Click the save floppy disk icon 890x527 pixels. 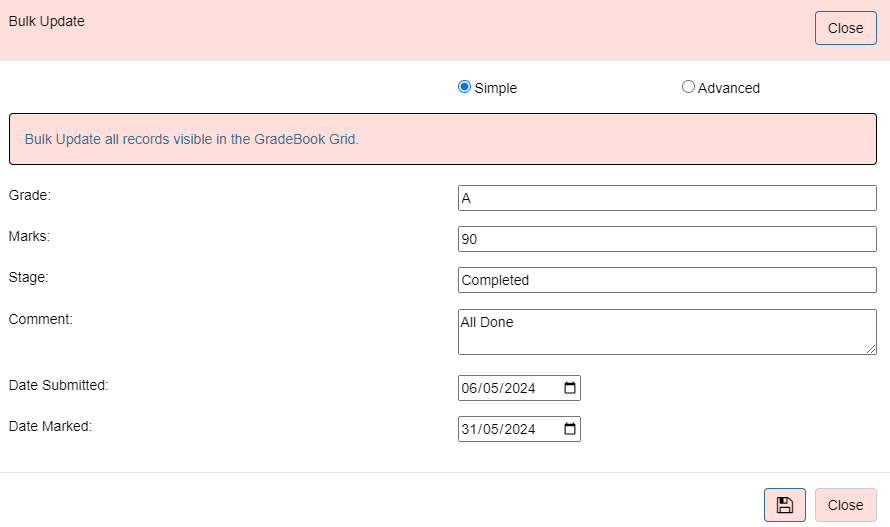784,505
